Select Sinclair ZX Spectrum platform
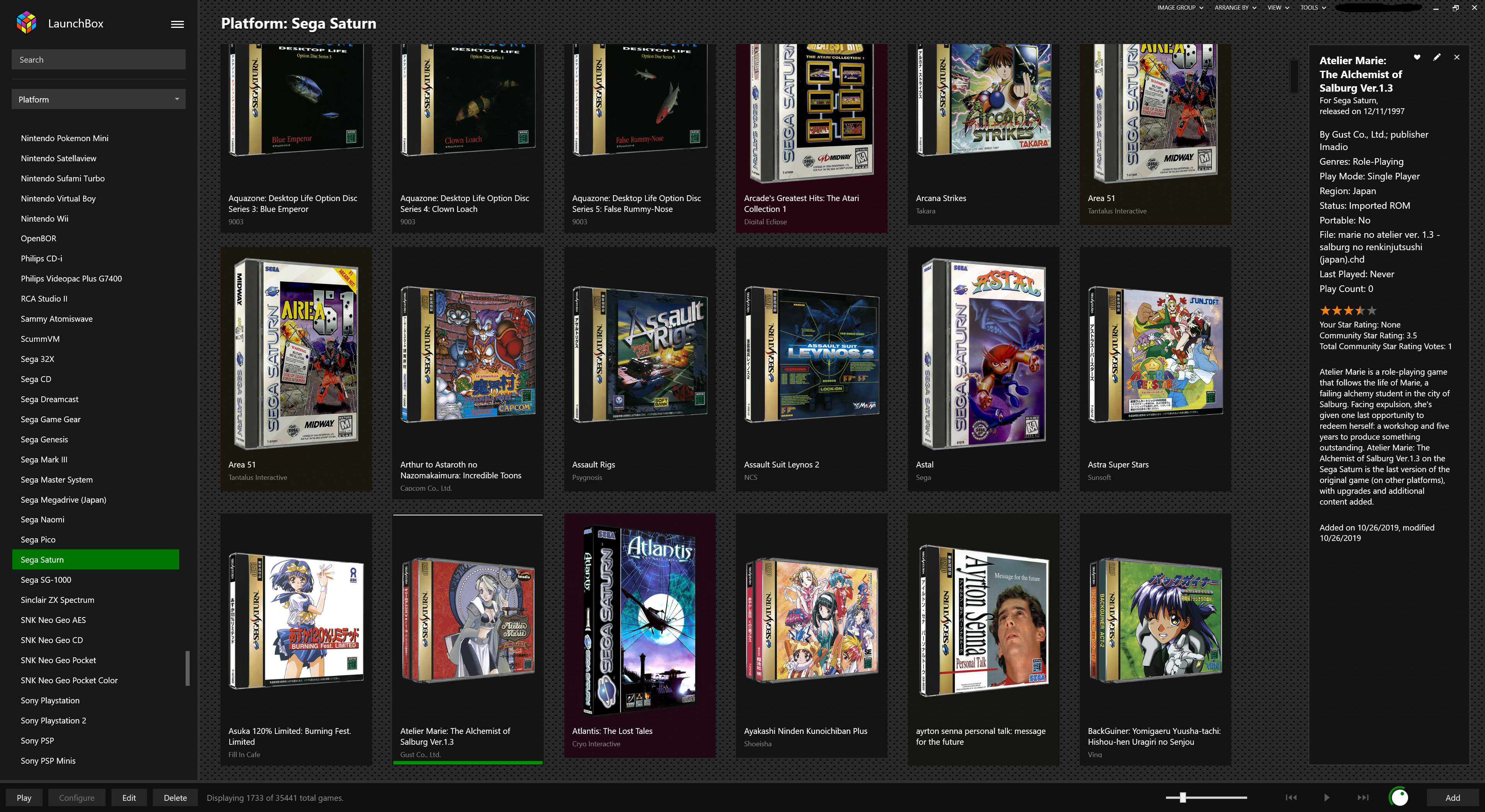Viewport: 1485px width, 812px height. point(58,600)
